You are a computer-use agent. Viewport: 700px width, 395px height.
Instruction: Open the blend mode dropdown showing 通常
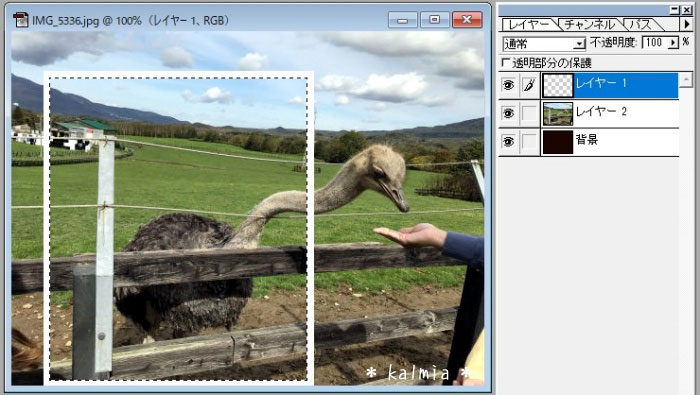pos(544,43)
